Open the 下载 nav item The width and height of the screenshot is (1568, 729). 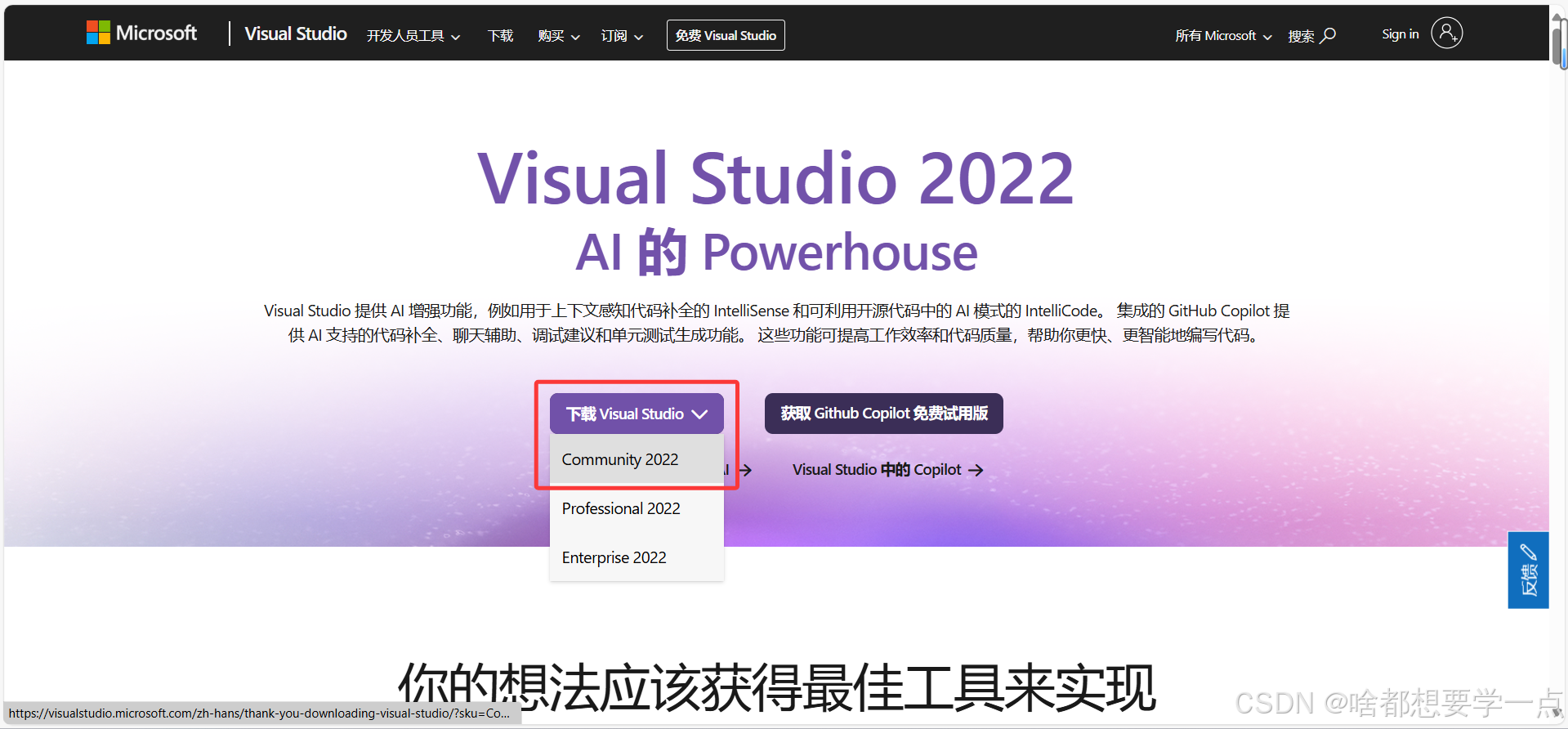click(x=500, y=36)
